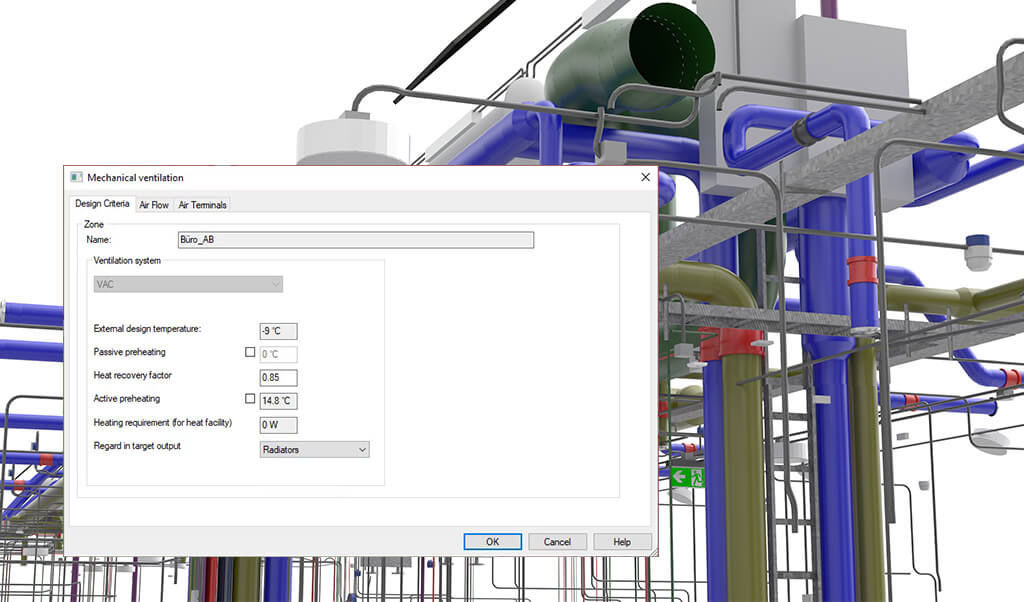Edit the heating requirement 0 W field
The image size is (1024, 602).
pos(277,425)
